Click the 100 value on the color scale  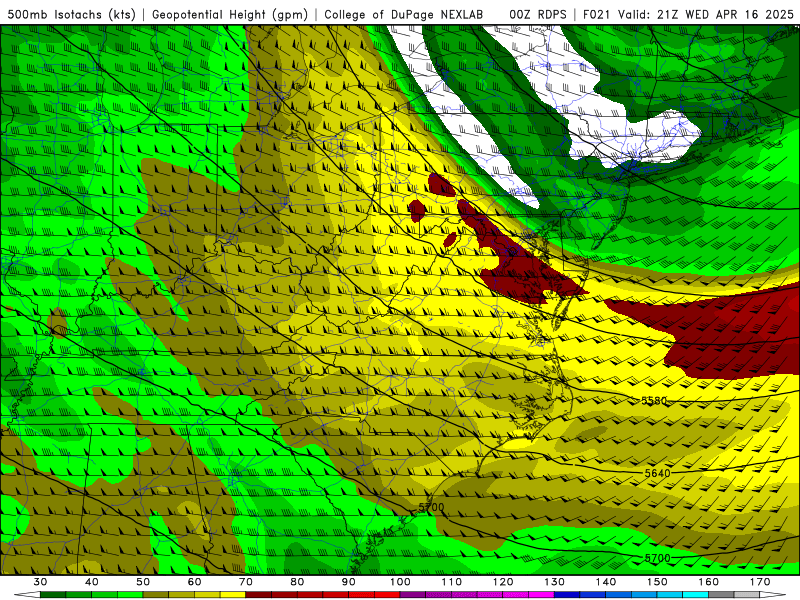(400, 582)
